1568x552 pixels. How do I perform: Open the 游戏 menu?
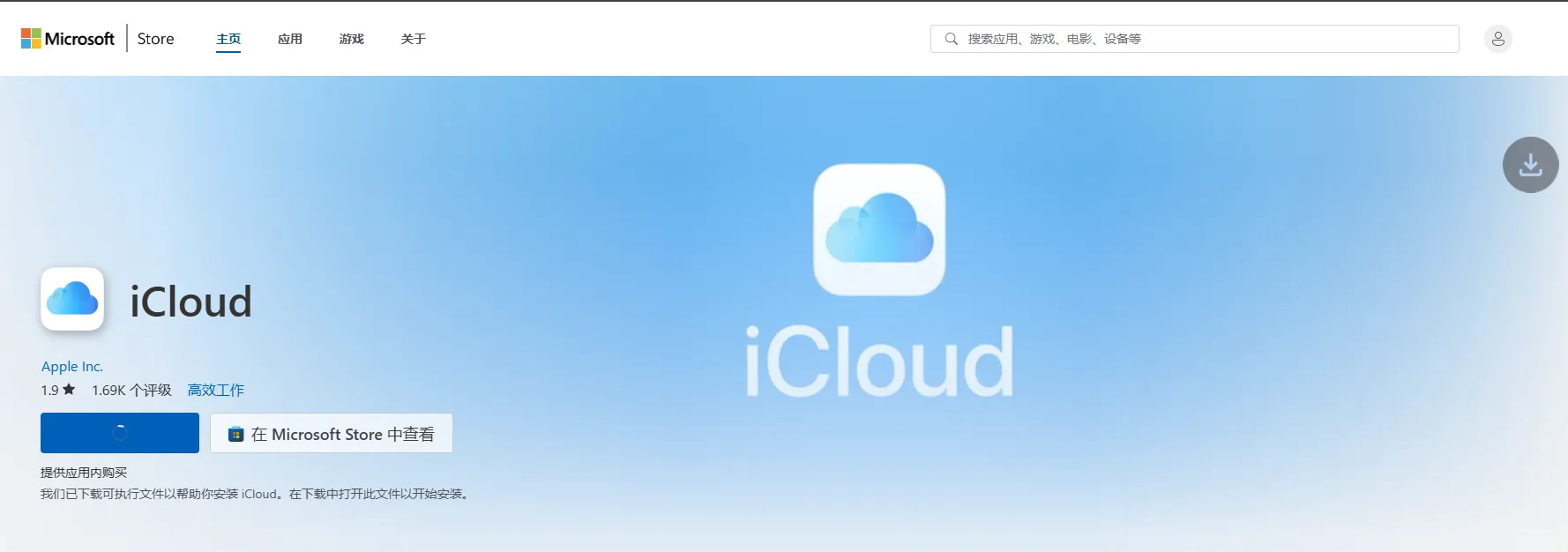coord(352,39)
